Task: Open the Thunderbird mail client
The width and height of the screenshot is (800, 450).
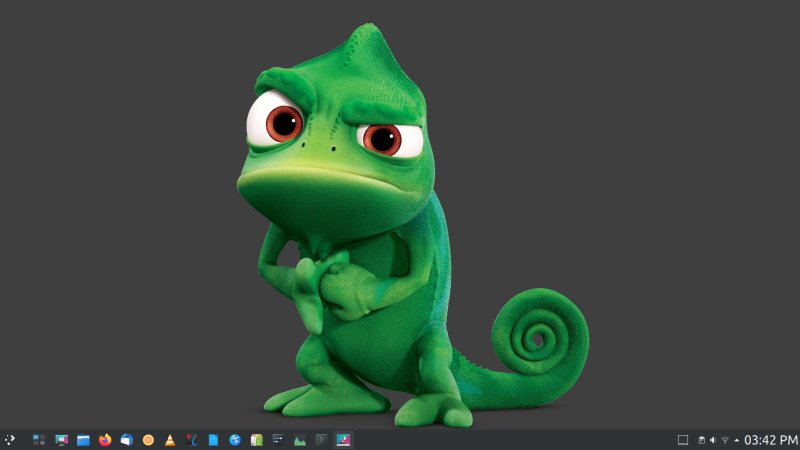Action: pyautogui.click(x=127, y=440)
